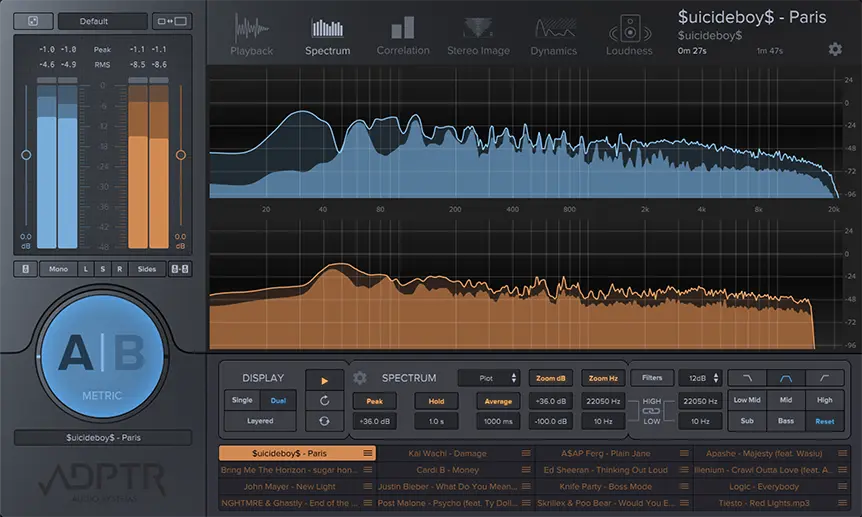Screen dimensions: 862x517
Task: Click the Zoom Hz button
Action: 603,378
